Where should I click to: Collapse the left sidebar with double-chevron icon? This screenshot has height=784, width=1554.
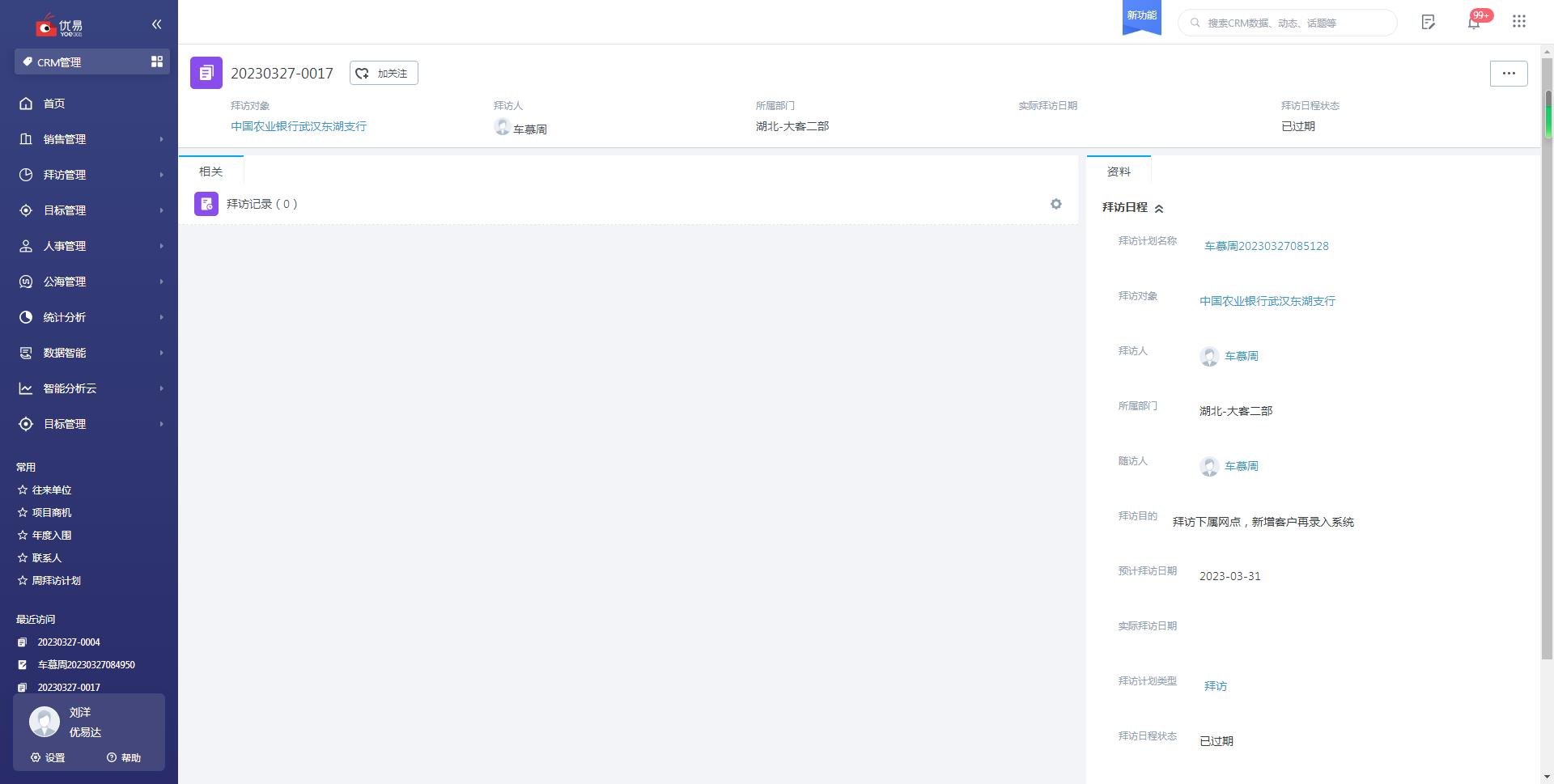(x=156, y=24)
